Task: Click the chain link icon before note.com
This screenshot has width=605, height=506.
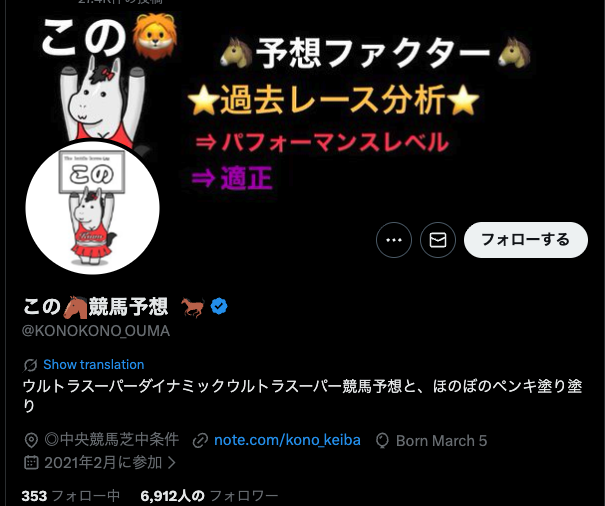Action: (200, 441)
